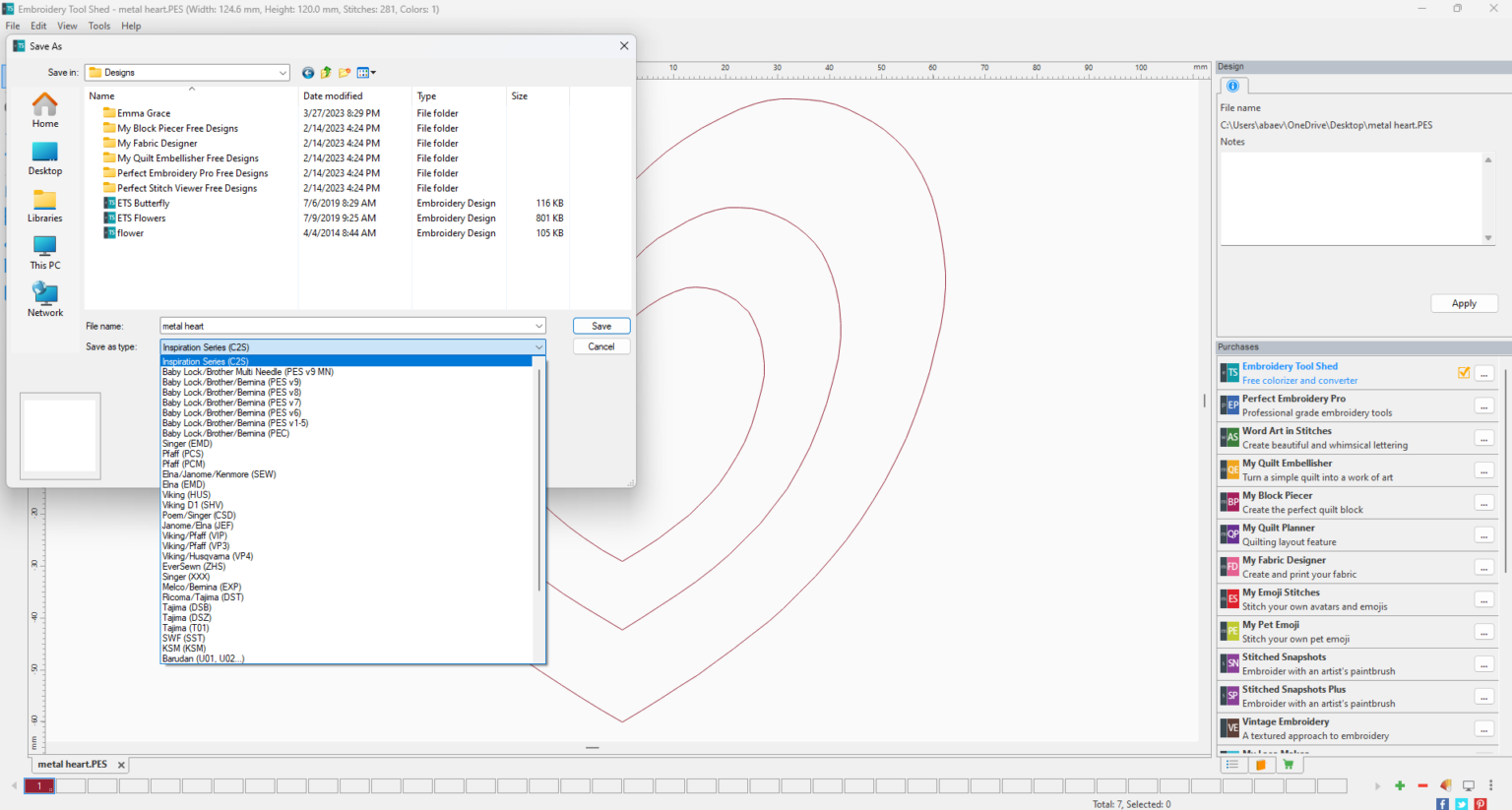Open the color wheel tool in bottom toolbar
1512x810 pixels.
tap(1444, 785)
